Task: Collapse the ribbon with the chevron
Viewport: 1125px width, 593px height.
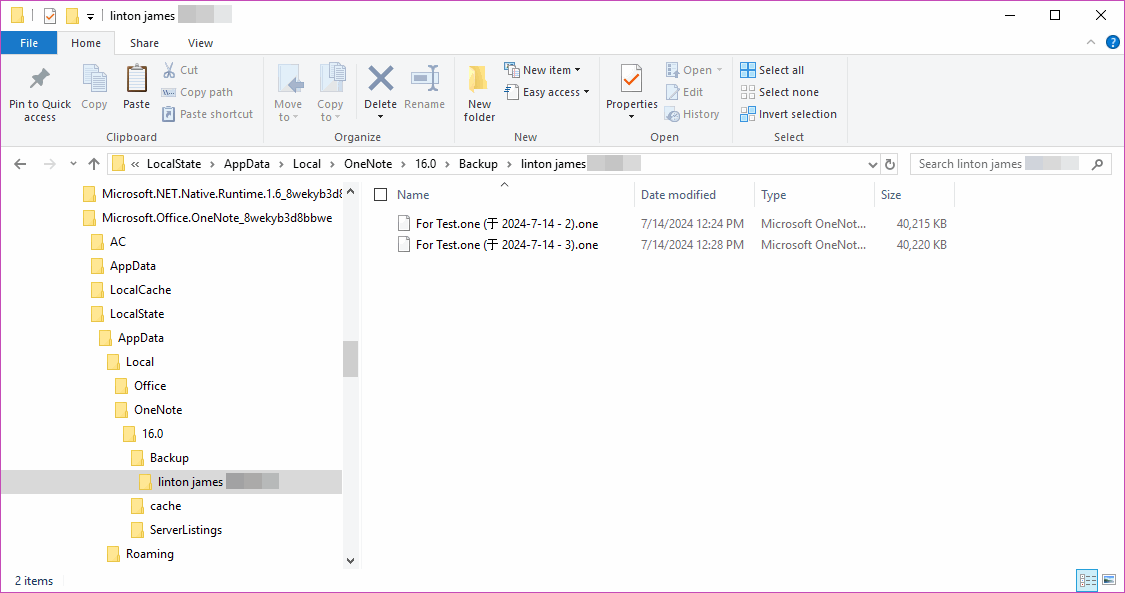Action: (1091, 42)
